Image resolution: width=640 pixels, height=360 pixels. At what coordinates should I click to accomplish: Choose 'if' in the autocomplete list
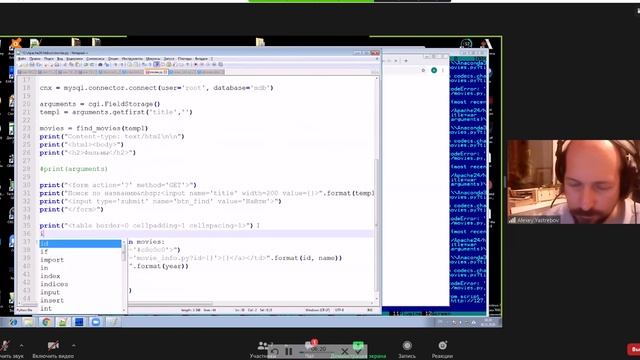pyautogui.click(x=80, y=252)
